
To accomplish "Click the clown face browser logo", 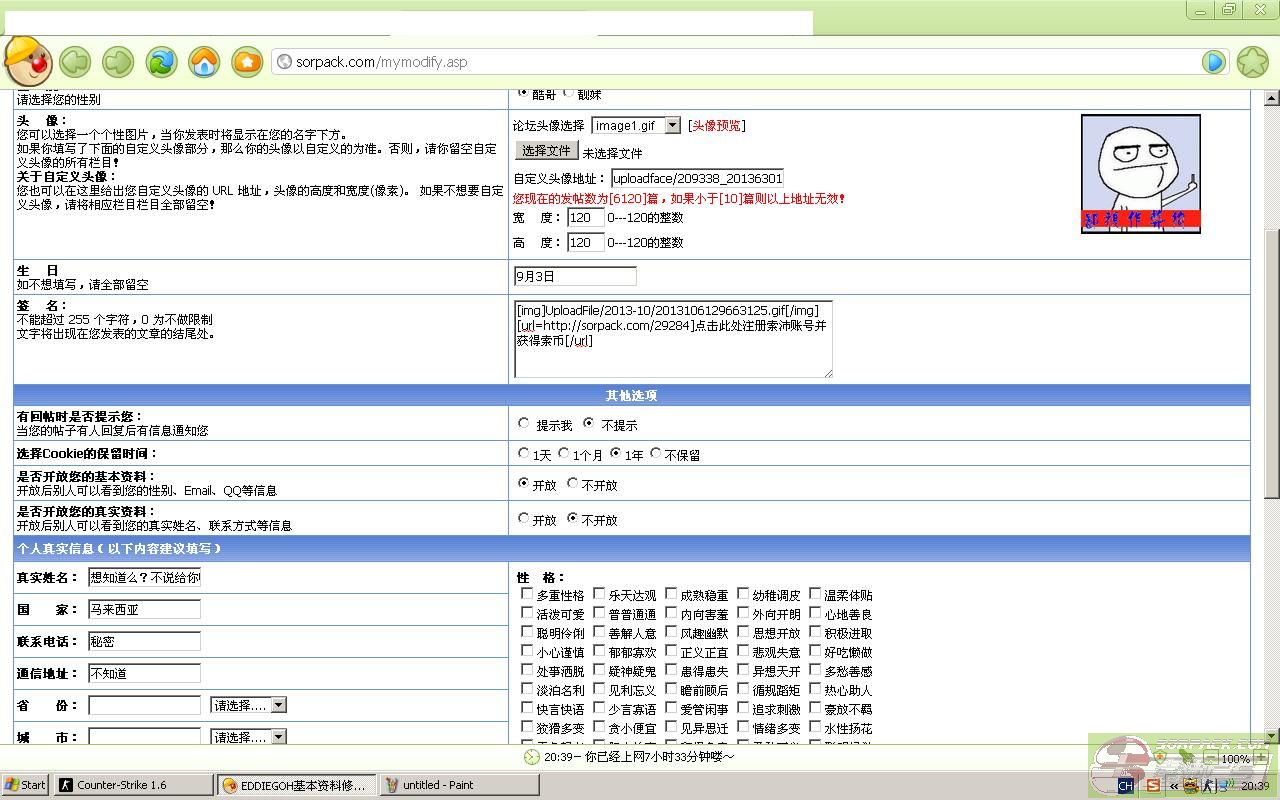I will click(27, 60).
